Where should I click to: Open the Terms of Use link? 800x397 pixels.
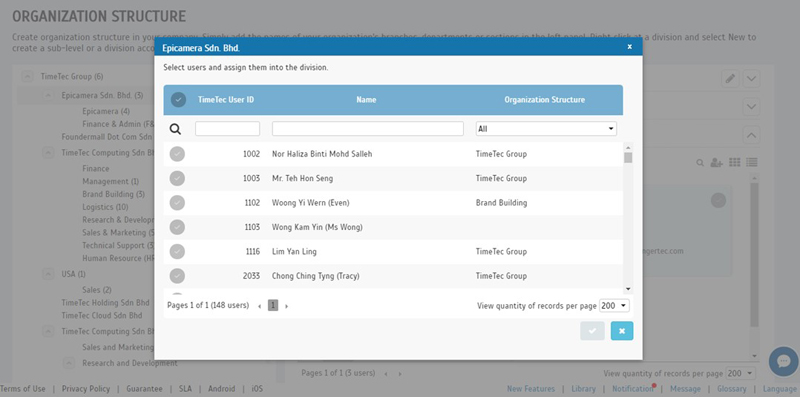pyautogui.click(x=23, y=389)
